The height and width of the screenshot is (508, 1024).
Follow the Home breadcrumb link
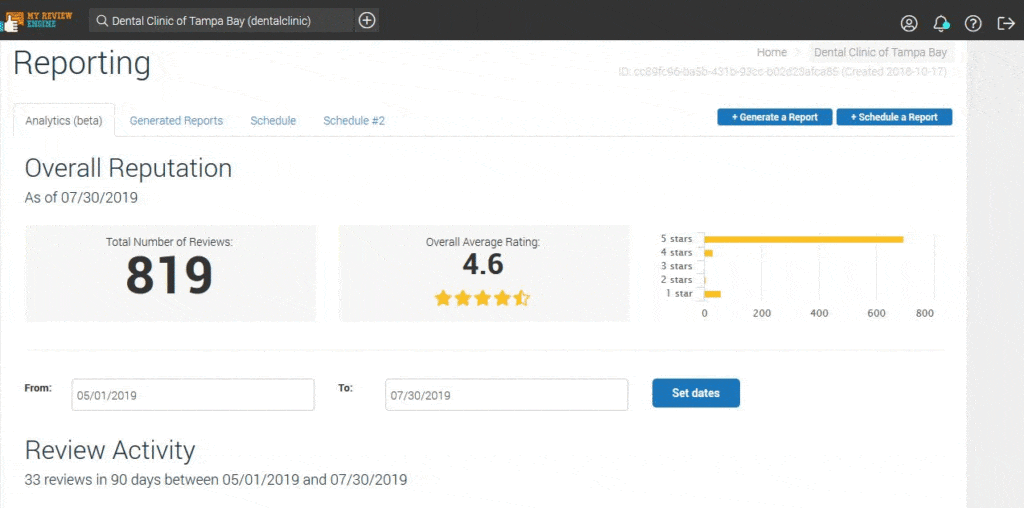[771, 52]
